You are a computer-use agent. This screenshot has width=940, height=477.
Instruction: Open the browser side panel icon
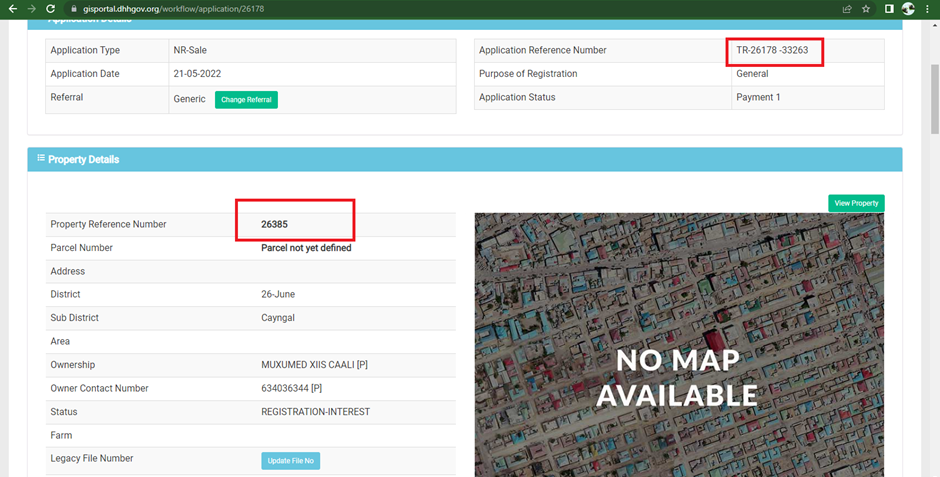890,9
